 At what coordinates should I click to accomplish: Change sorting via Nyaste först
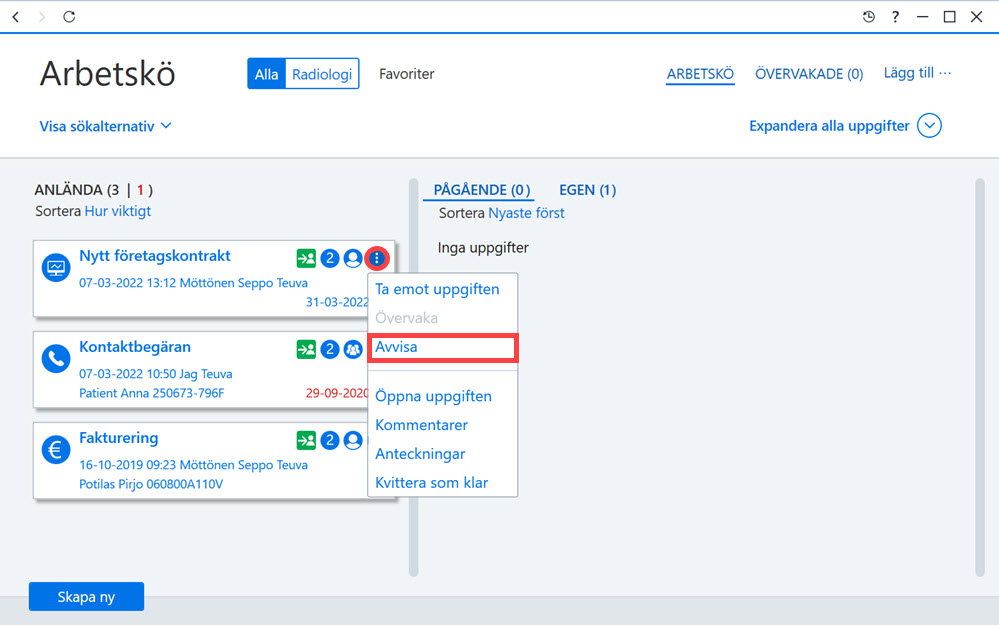tap(526, 213)
